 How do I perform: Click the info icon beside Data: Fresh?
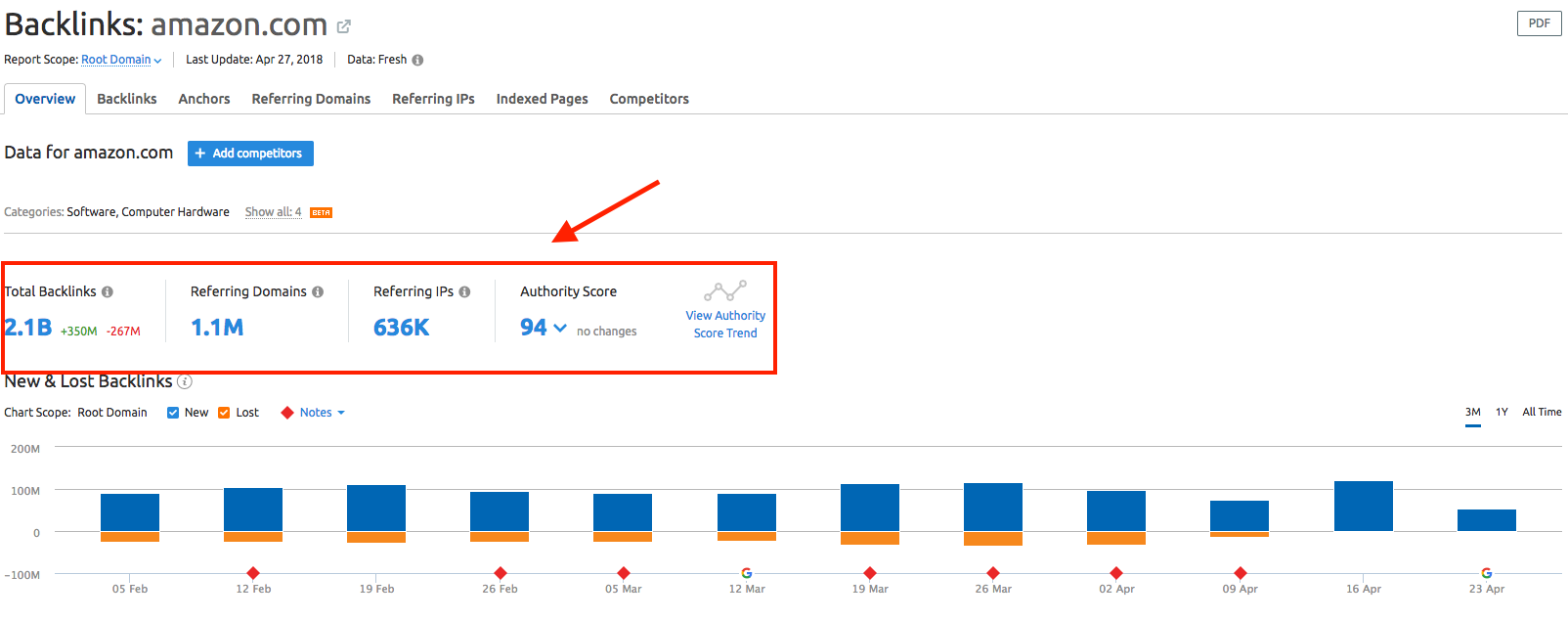tap(417, 60)
